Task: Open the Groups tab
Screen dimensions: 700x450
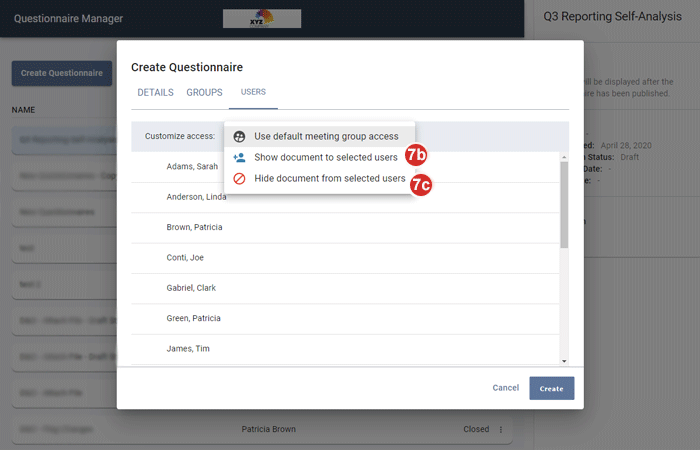Action: 204,93
